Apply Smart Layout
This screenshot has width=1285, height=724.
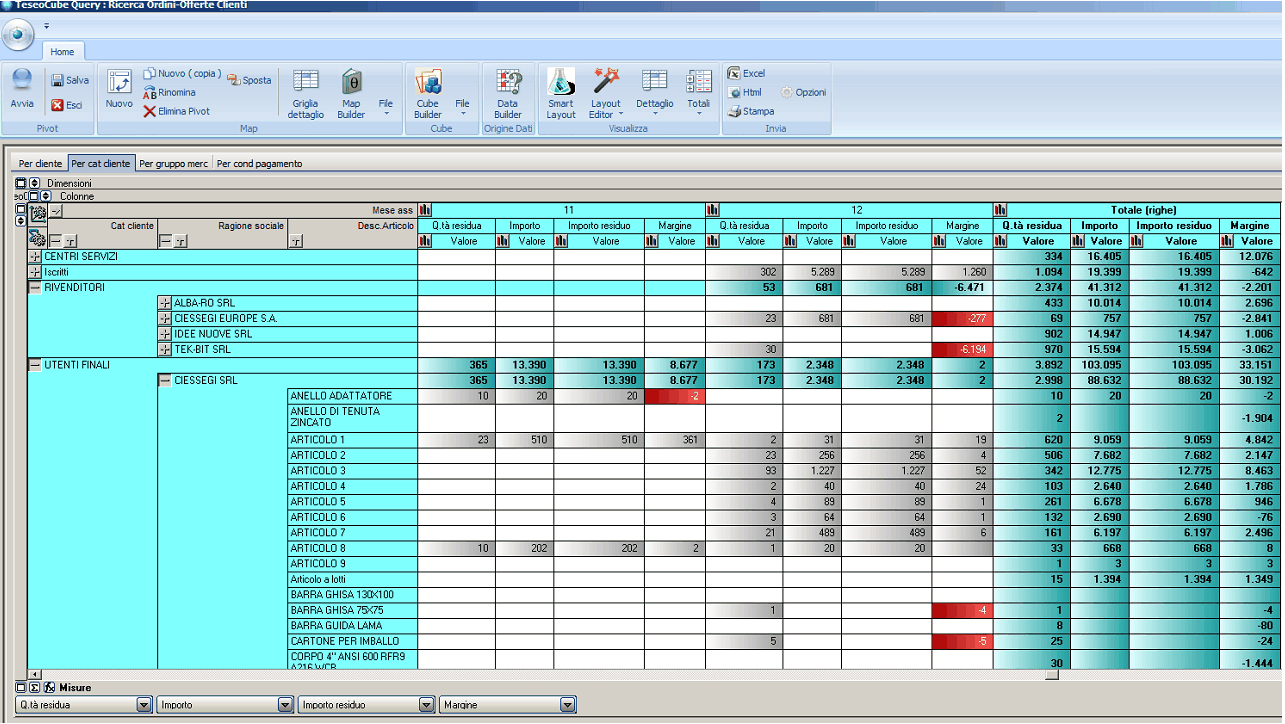(x=561, y=94)
